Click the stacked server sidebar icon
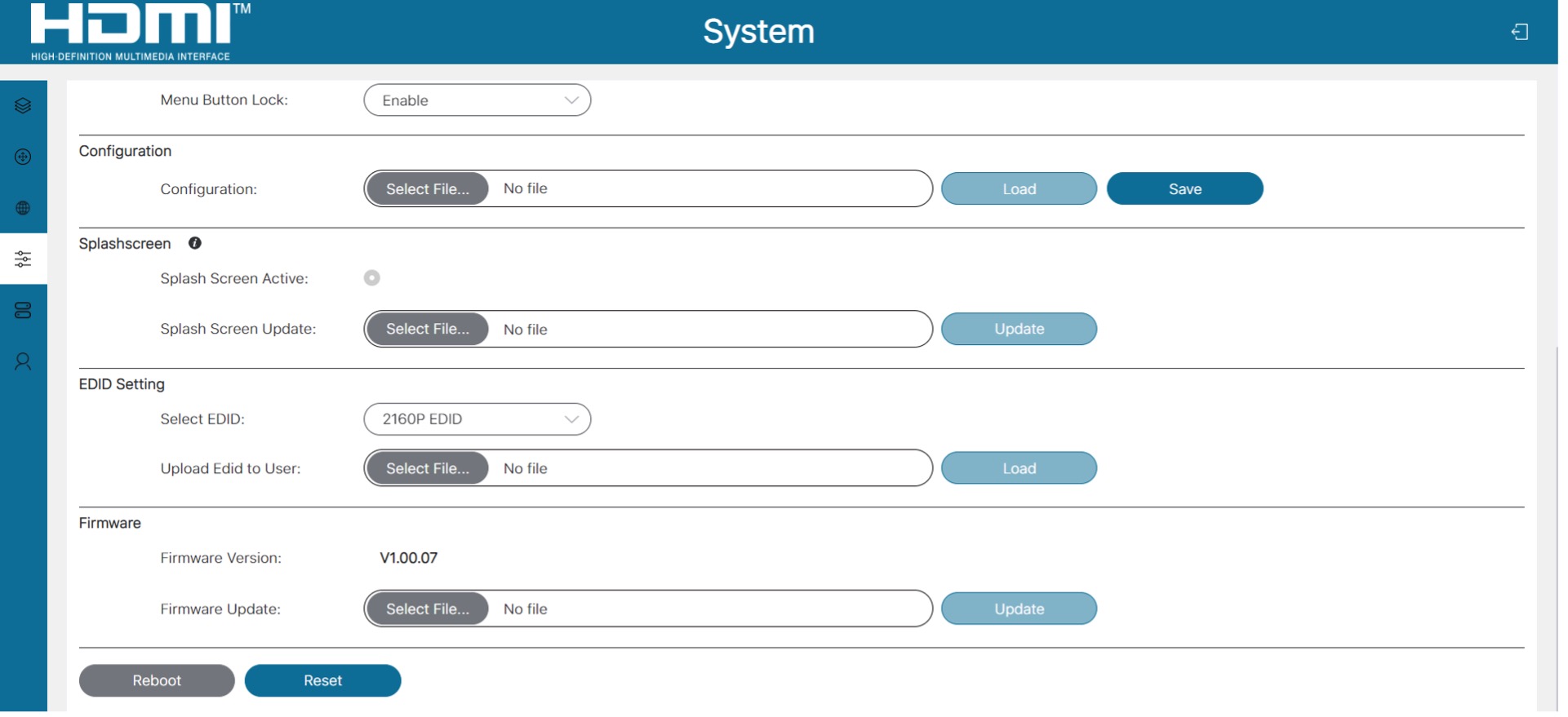 [x=23, y=311]
